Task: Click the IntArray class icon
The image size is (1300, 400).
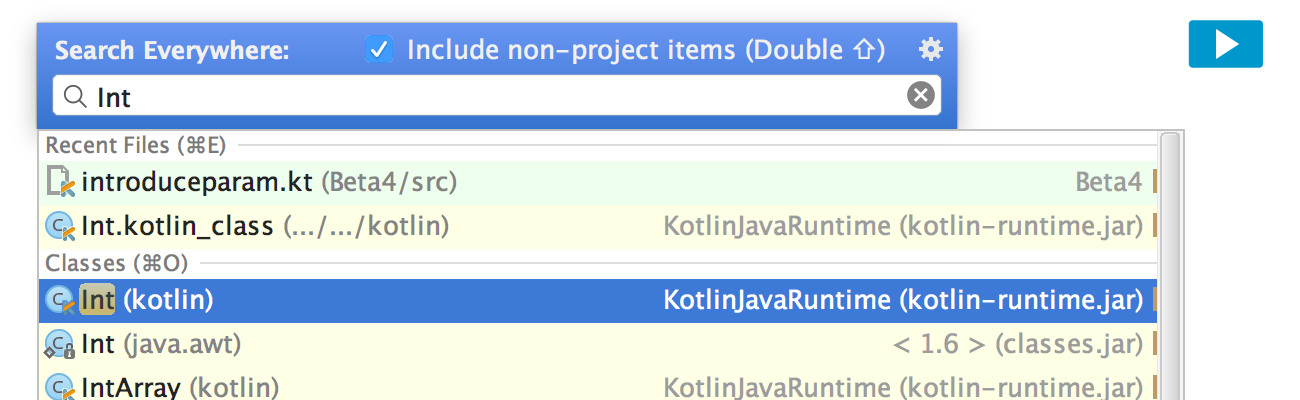Action: (61, 388)
